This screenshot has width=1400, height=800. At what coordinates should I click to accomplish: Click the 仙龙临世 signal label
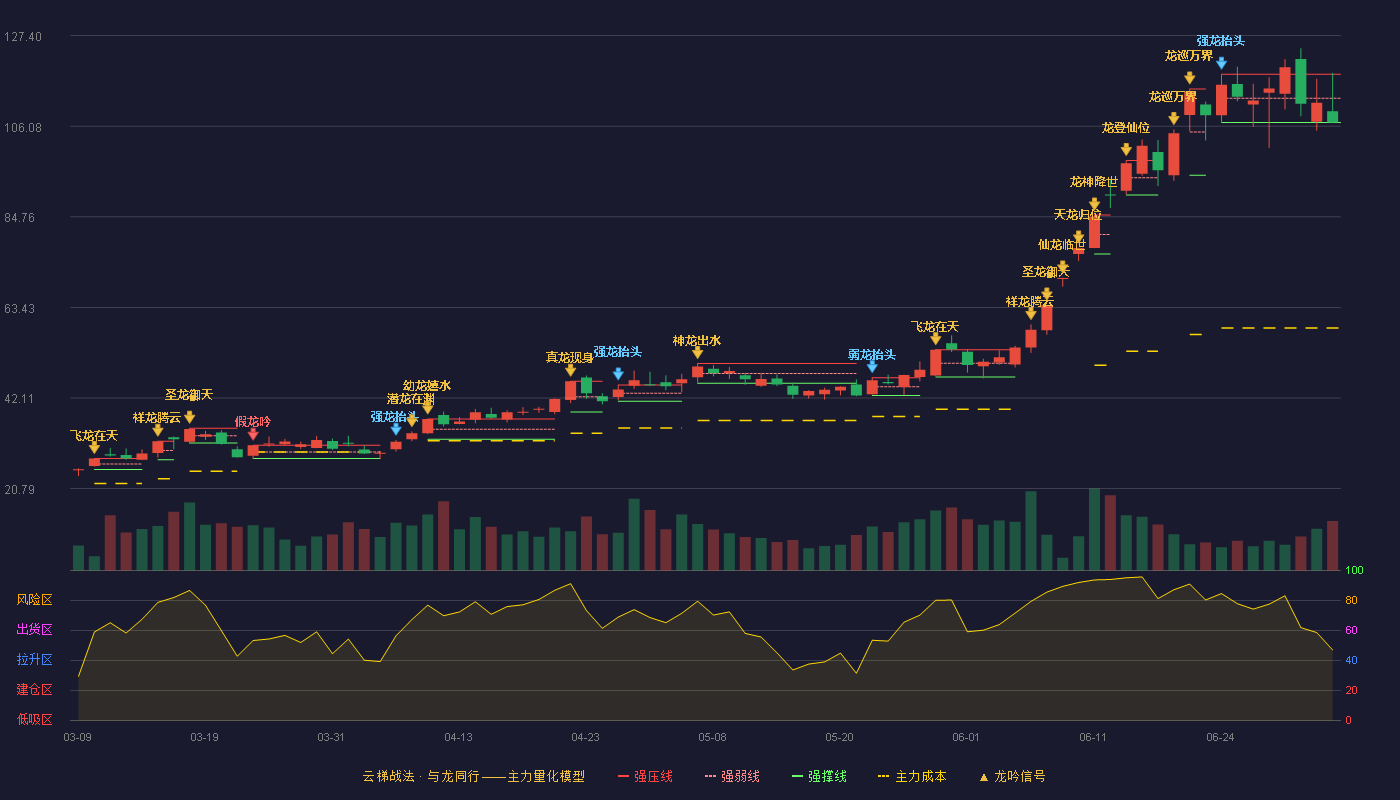(1062, 244)
